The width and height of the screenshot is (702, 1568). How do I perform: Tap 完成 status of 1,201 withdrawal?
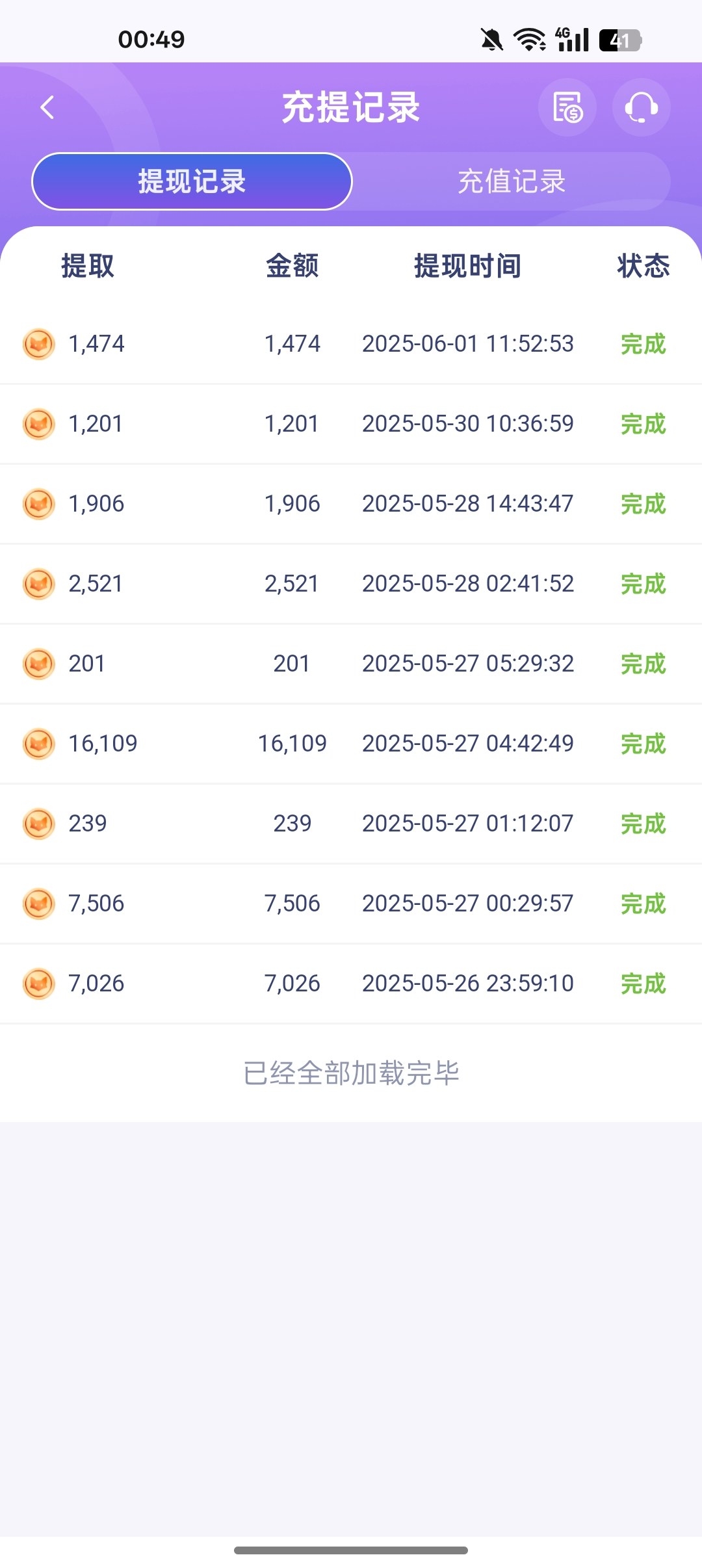pos(643,424)
